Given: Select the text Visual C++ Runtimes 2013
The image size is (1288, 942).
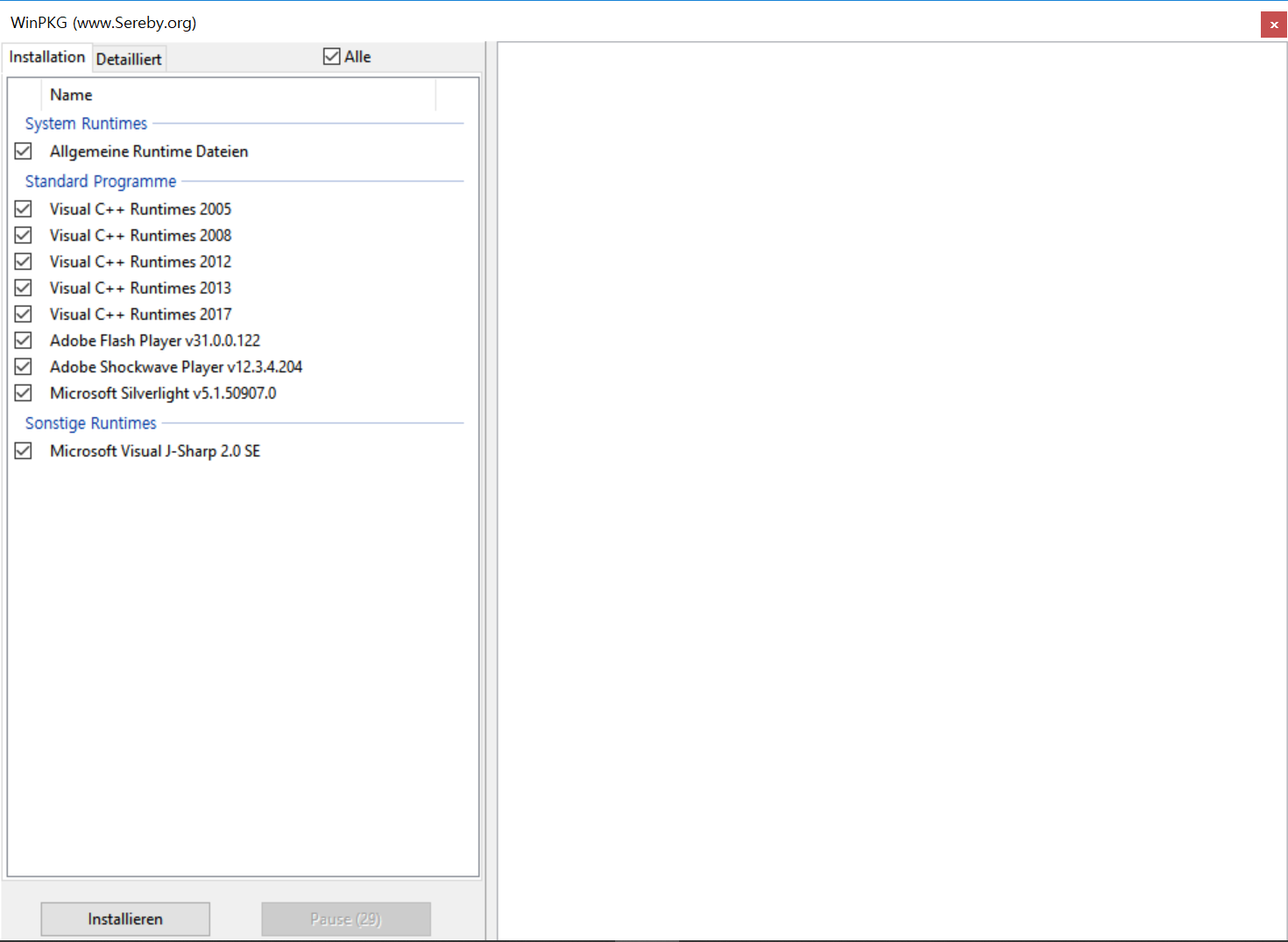Looking at the screenshot, I should tap(141, 288).
